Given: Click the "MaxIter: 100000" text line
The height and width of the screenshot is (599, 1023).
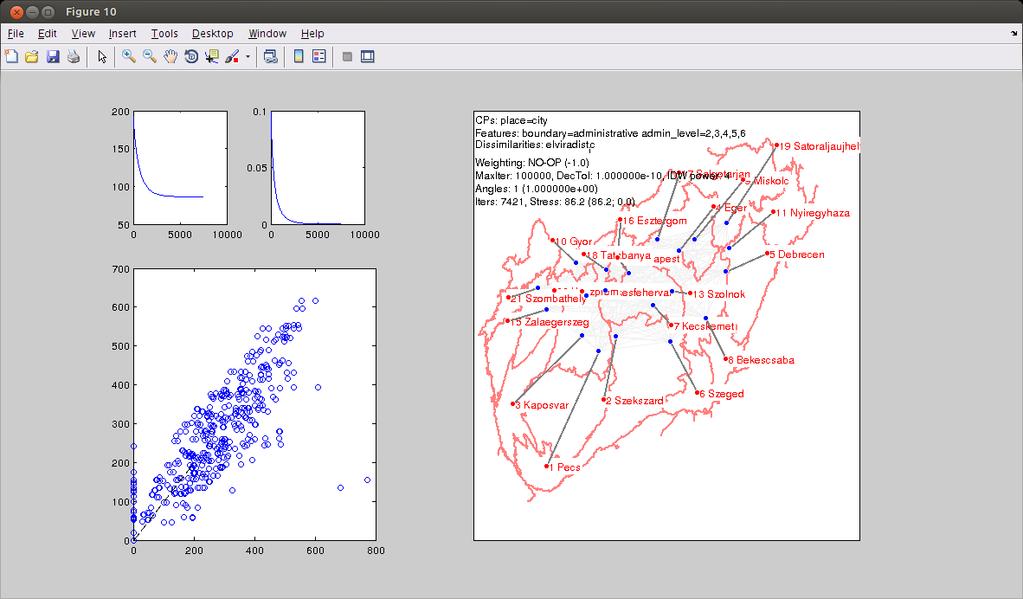Looking at the screenshot, I should (602, 176).
